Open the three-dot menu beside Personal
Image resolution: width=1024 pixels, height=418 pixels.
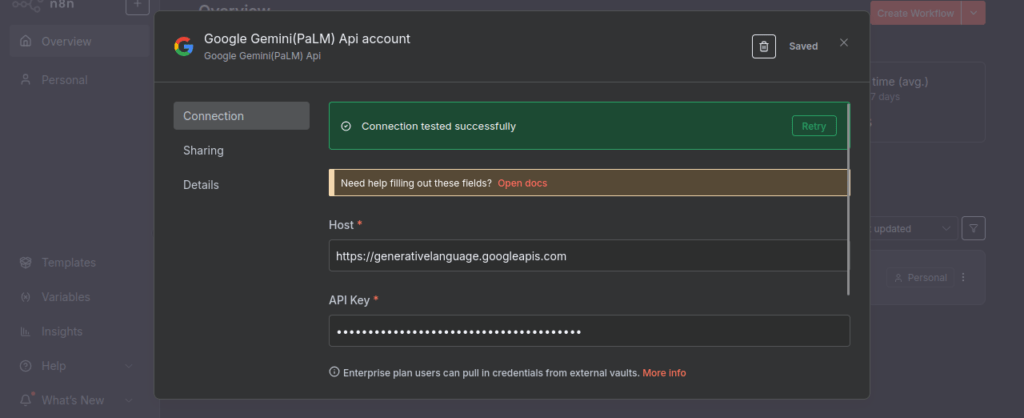[x=963, y=277]
